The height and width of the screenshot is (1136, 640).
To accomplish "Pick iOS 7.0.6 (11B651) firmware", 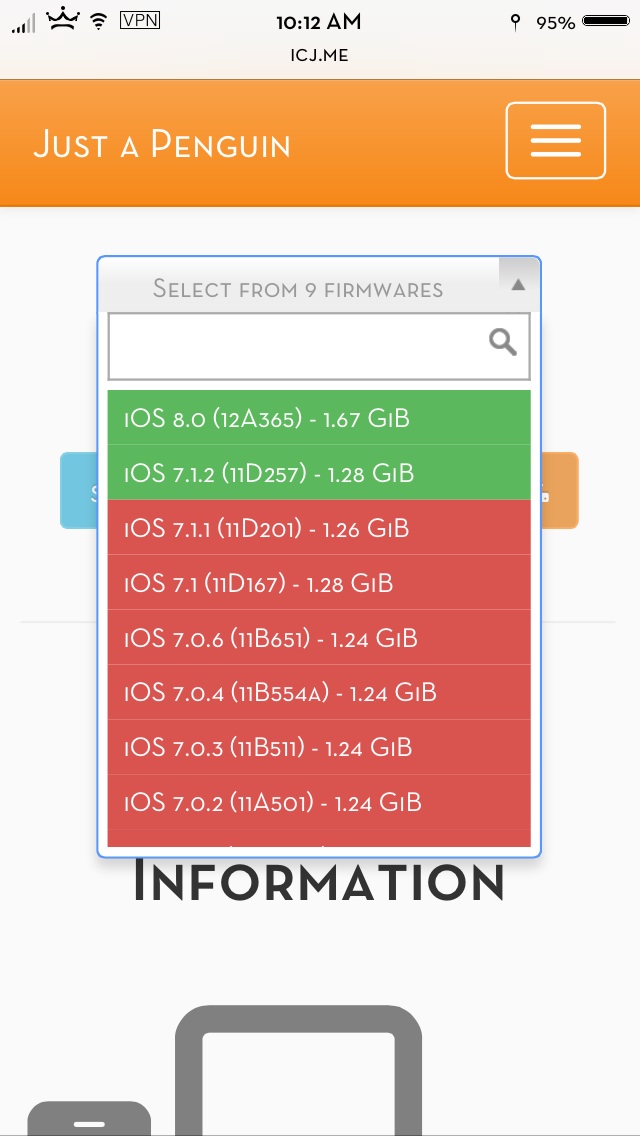I will coord(319,638).
